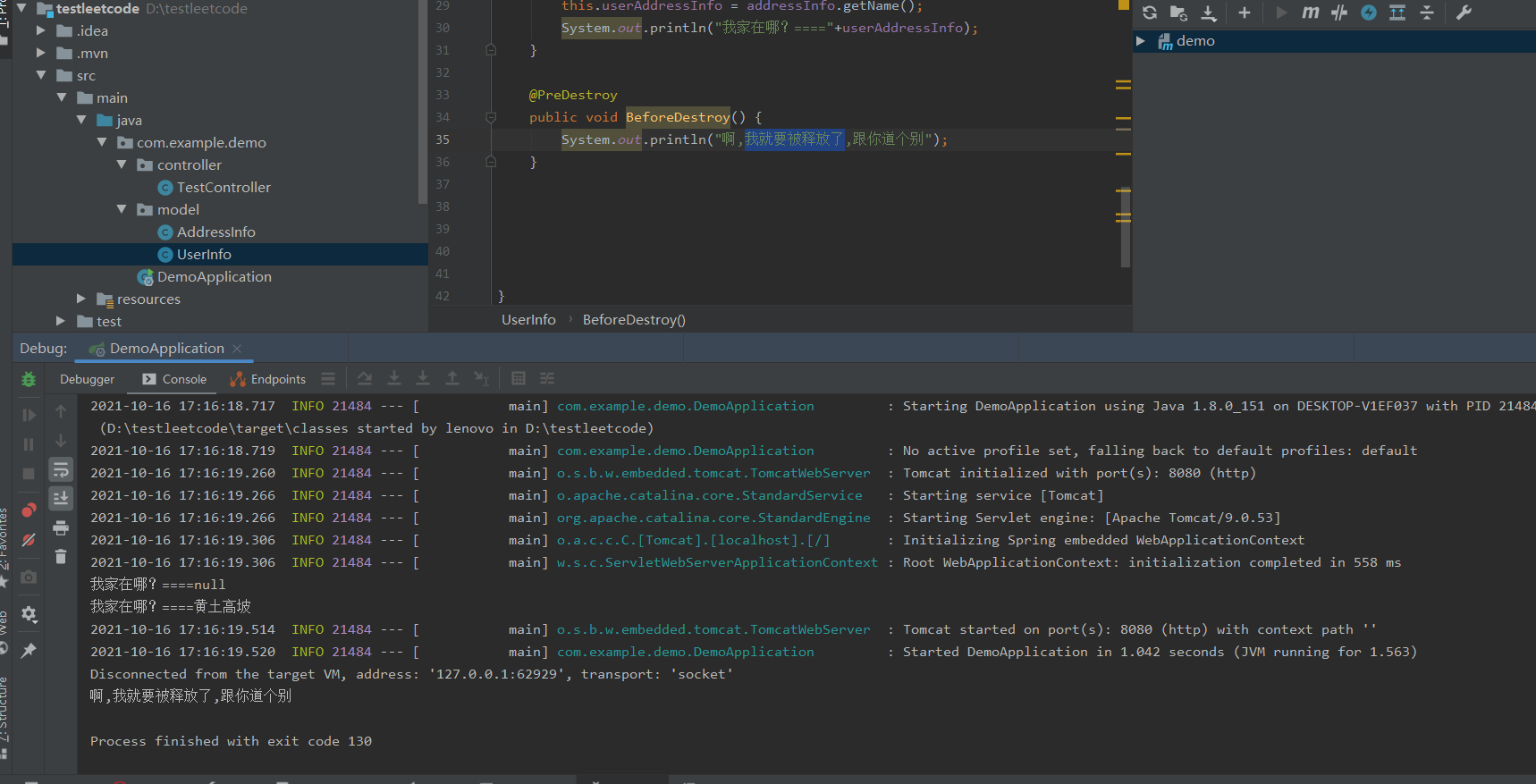
Task: View breakpoints with red circles icon
Action: pyautogui.click(x=29, y=510)
